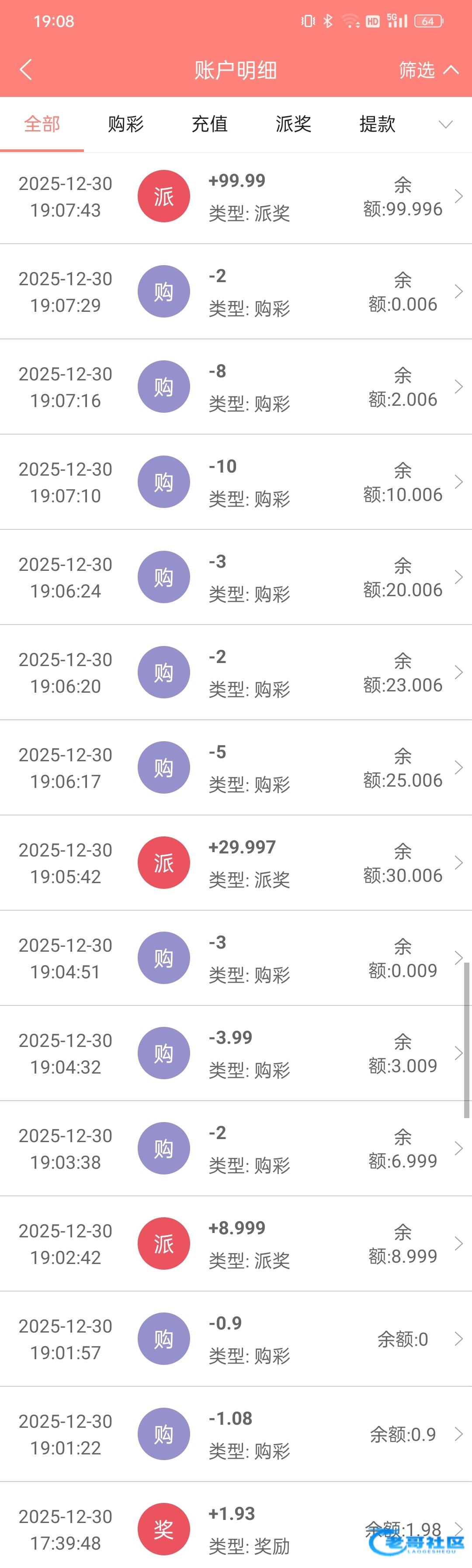Click the vertical scrollbar thumb

[466, 1040]
